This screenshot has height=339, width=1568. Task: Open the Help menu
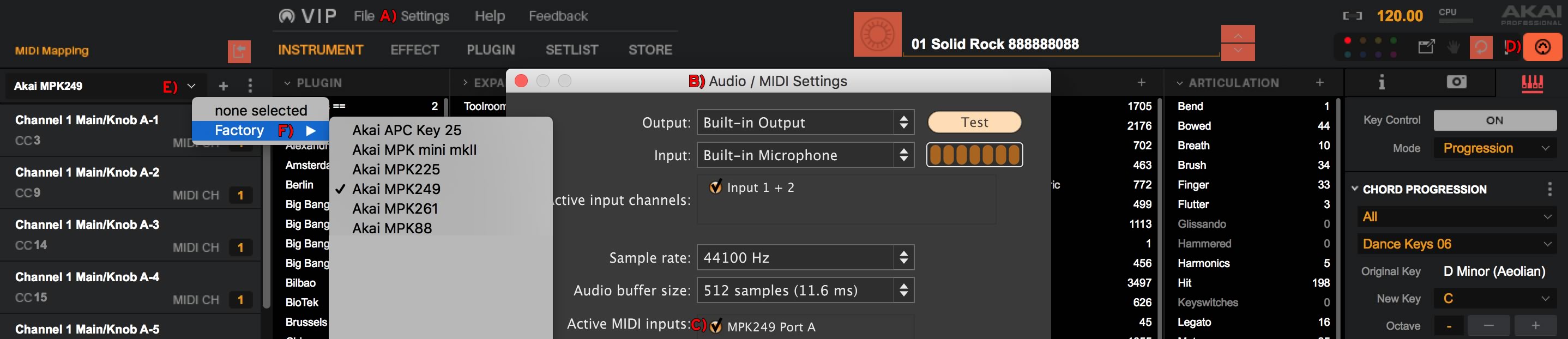(490, 16)
